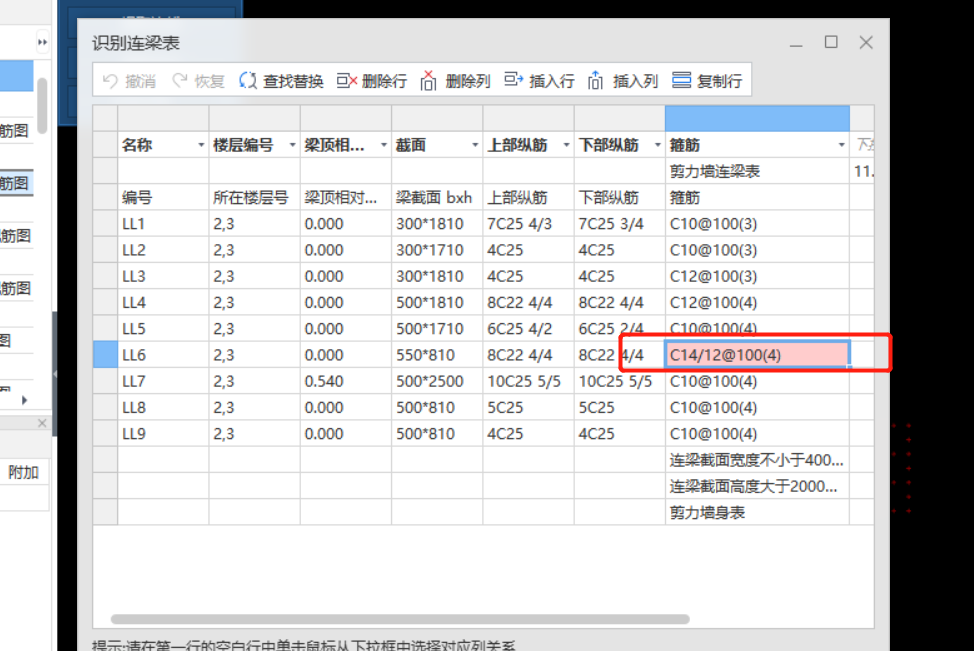Click insert row (插入行) icon

(x=514, y=80)
